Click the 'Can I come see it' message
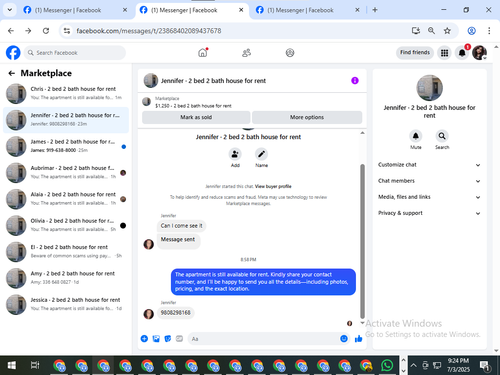500x375 pixels. (181, 226)
